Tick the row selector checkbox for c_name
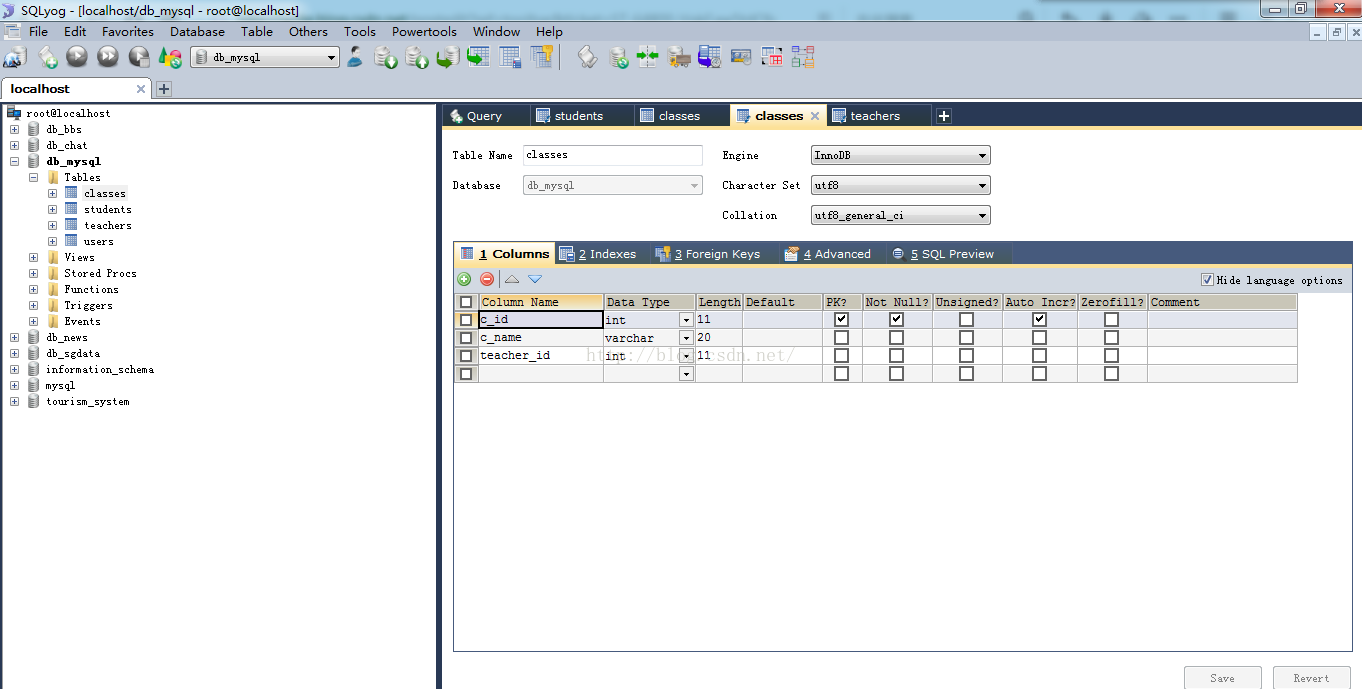Viewport: 1362px width, 689px height. tap(466, 338)
